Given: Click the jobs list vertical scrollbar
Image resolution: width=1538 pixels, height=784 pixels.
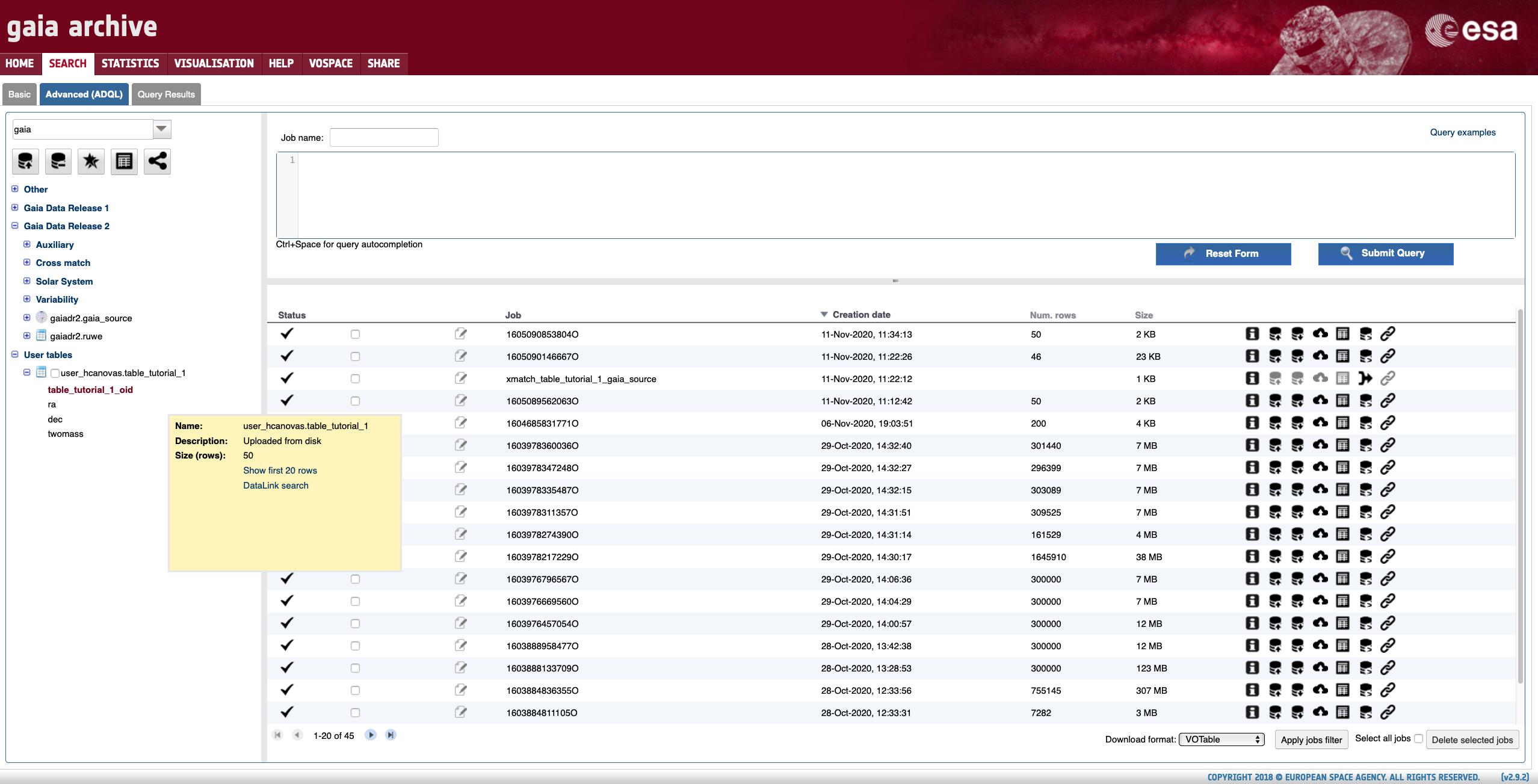Looking at the screenshot, I should tap(1520, 496).
